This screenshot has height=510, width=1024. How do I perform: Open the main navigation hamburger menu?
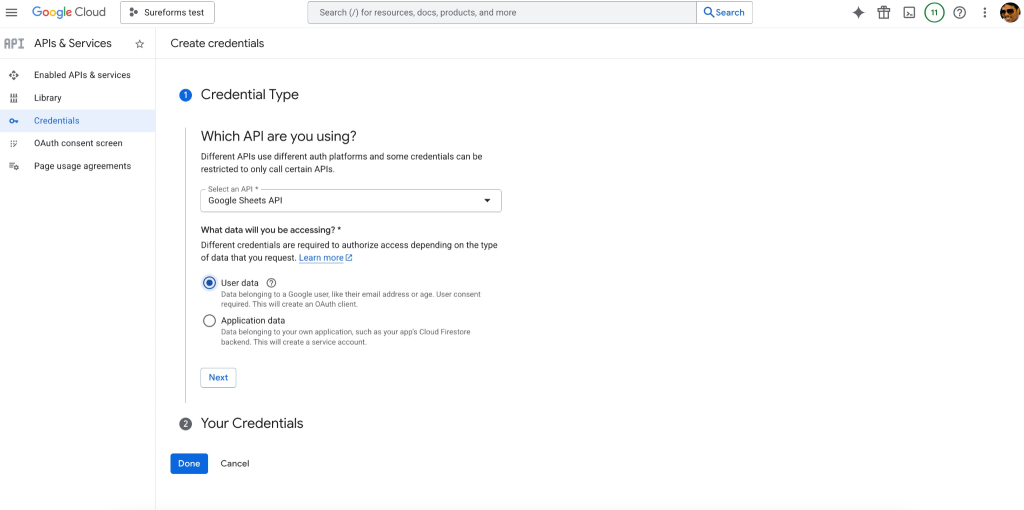pyautogui.click(x=12, y=12)
